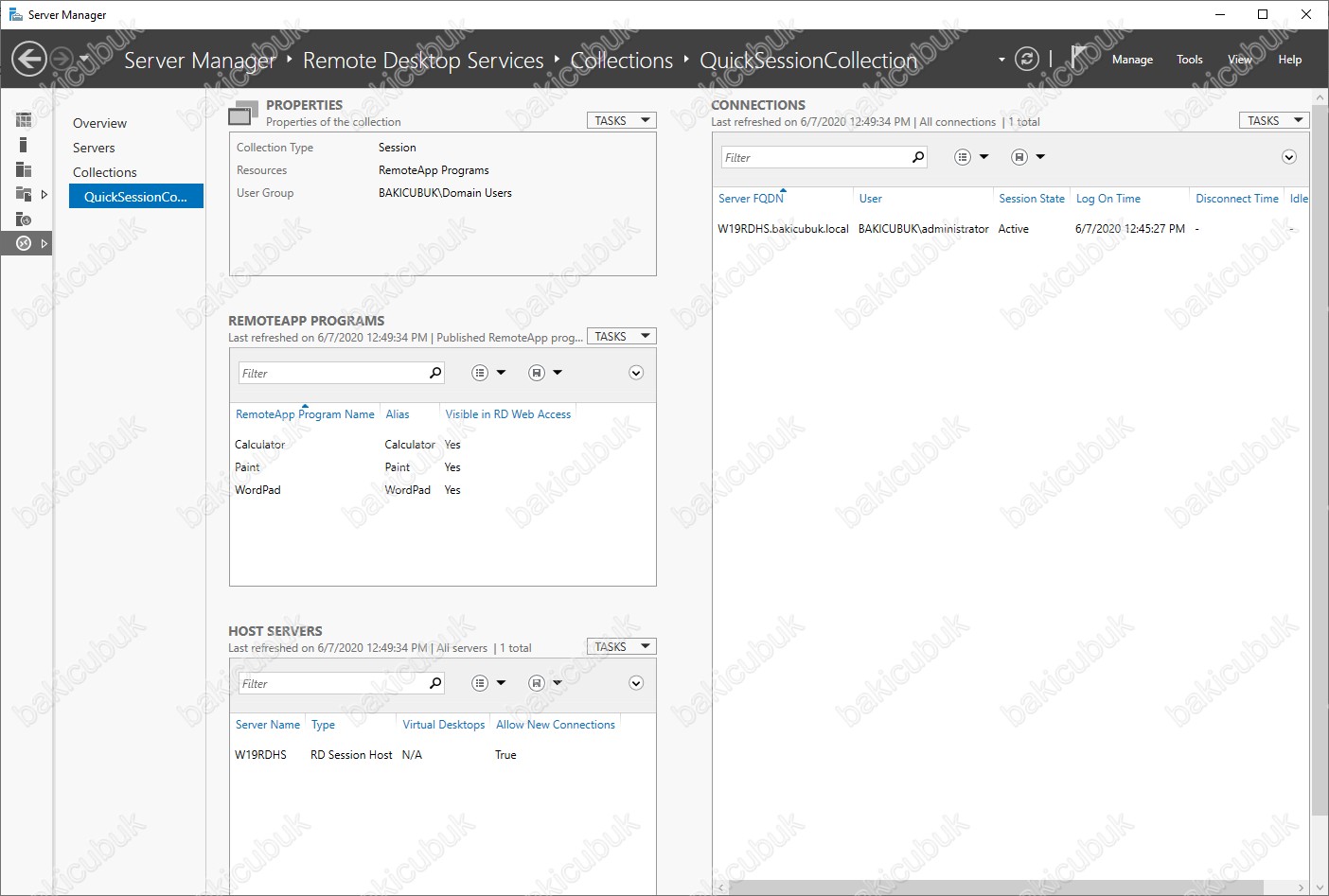Open the navigation history dropdown arrow

tap(83, 59)
